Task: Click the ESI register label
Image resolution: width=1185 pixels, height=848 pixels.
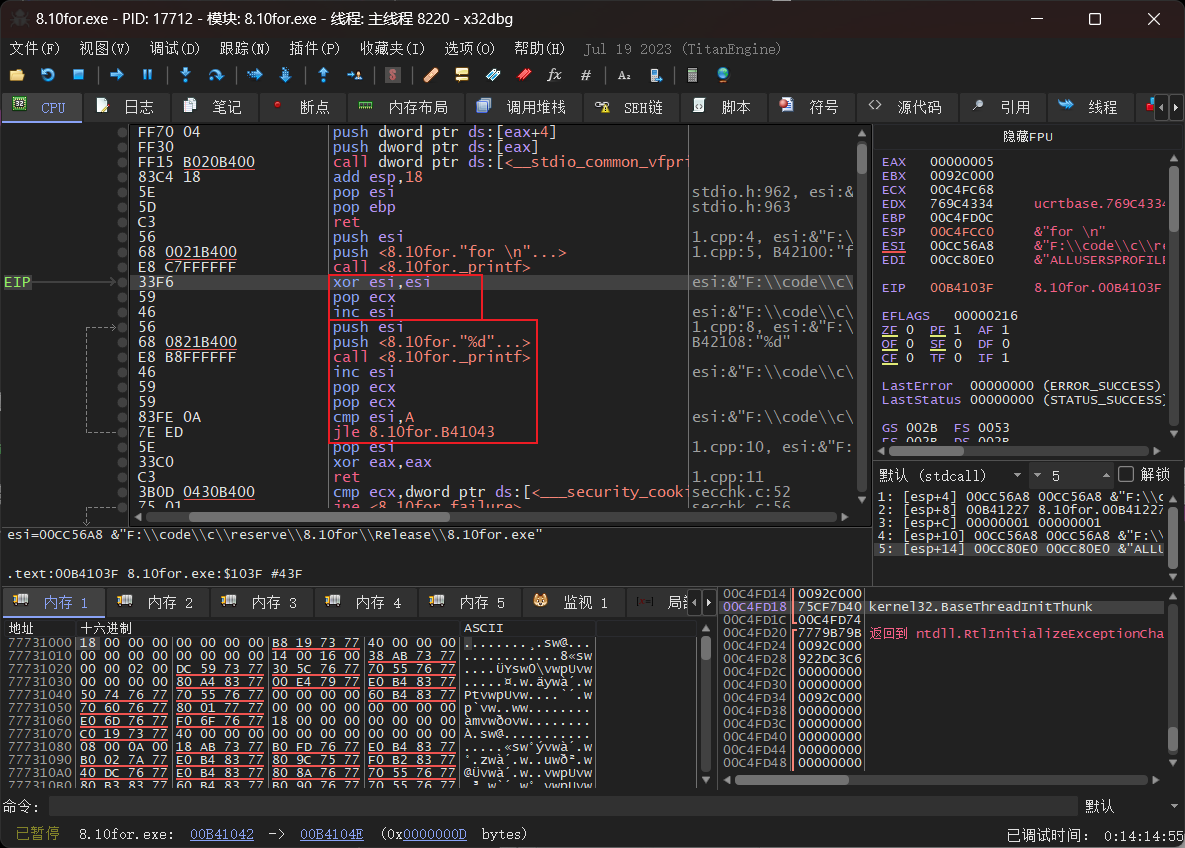Action: pyautogui.click(x=893, y=246)
